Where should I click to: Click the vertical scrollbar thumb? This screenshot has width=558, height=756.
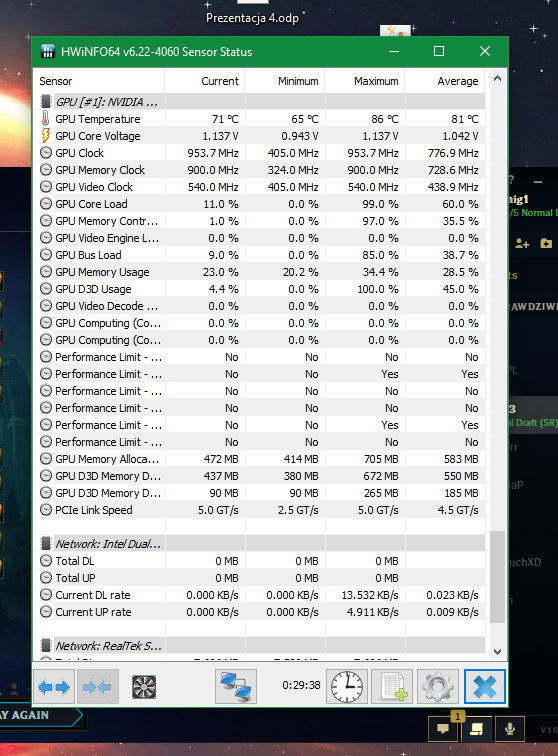coord(498,577)
